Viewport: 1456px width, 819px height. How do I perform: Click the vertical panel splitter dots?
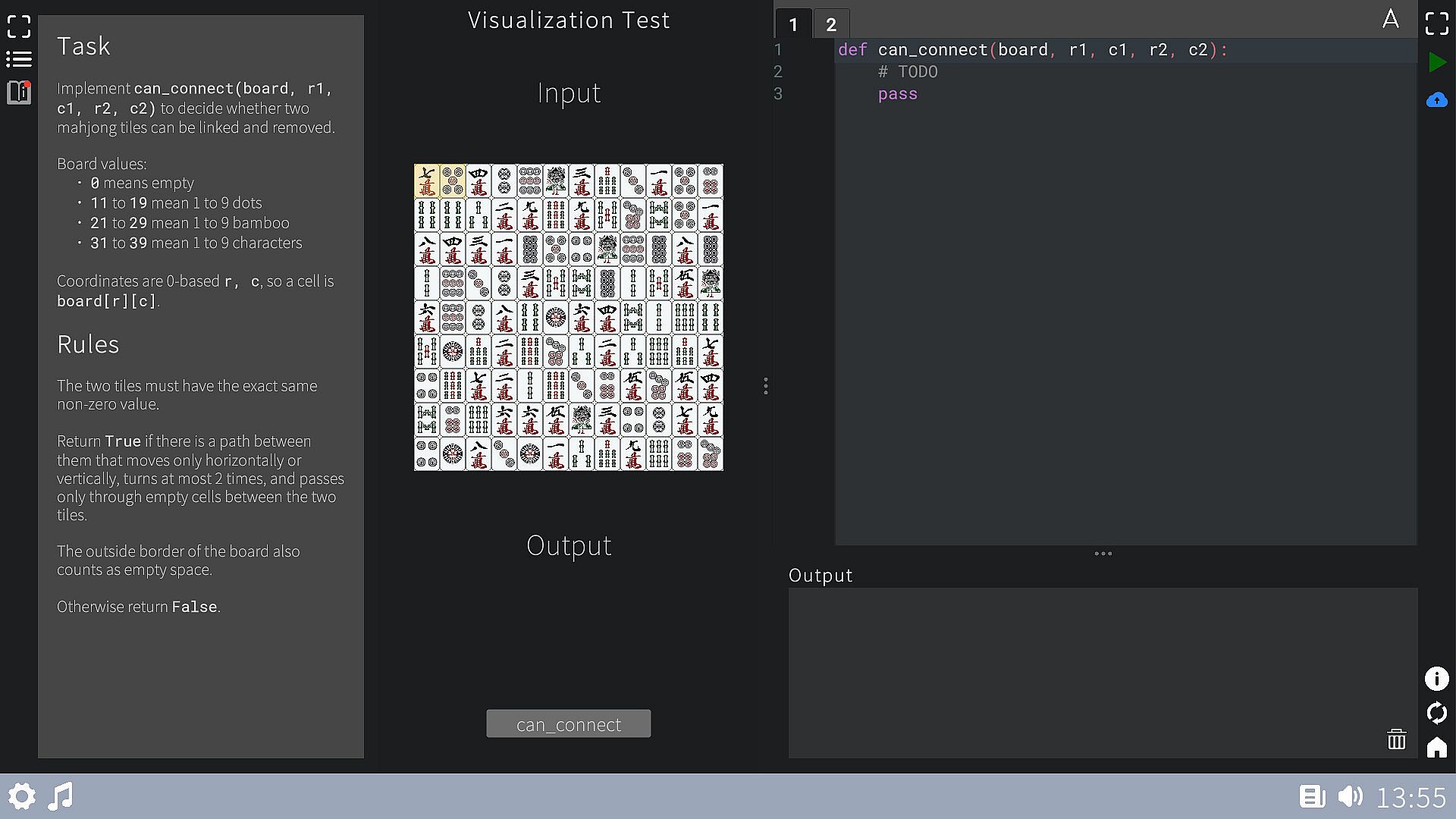tap(766, 386)
